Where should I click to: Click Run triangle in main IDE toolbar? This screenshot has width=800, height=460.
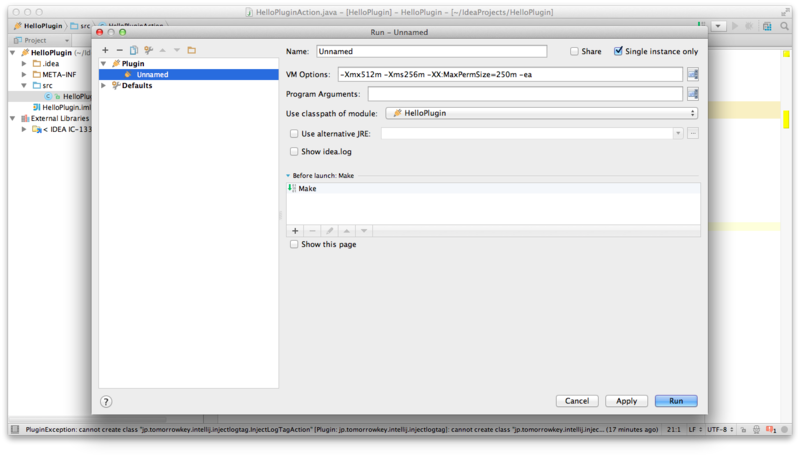[735, 26]
